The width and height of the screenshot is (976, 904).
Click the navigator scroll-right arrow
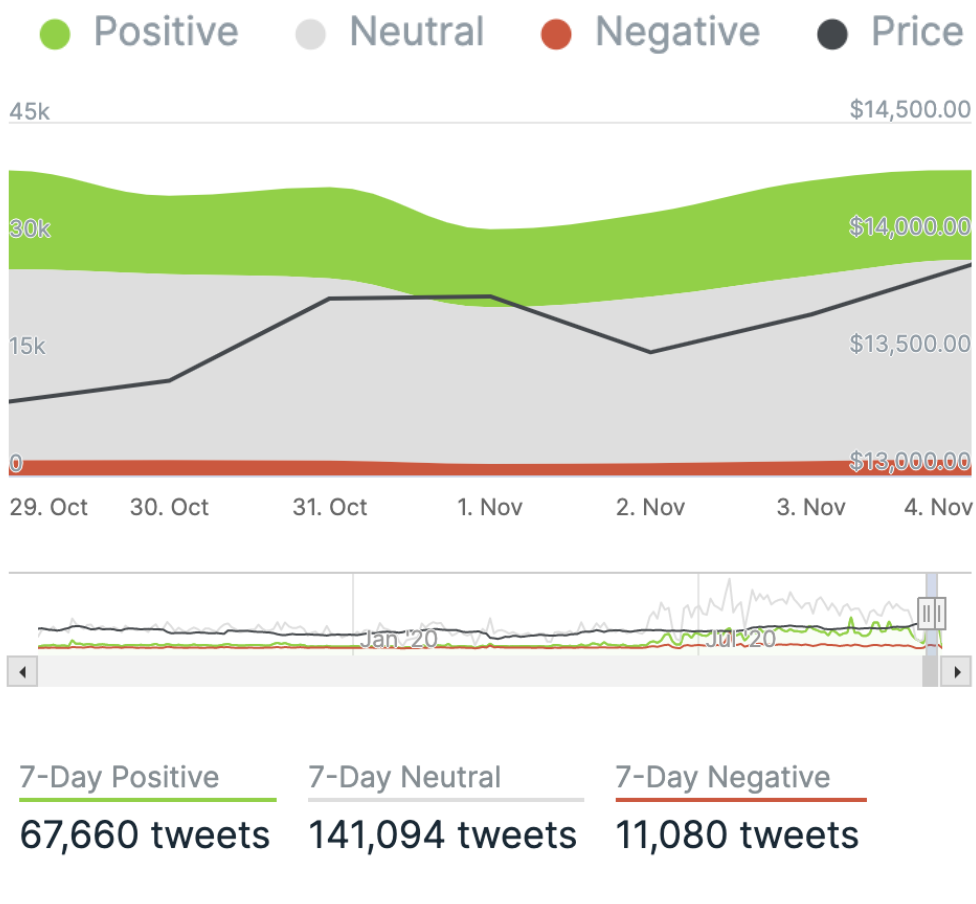point(958,672)
